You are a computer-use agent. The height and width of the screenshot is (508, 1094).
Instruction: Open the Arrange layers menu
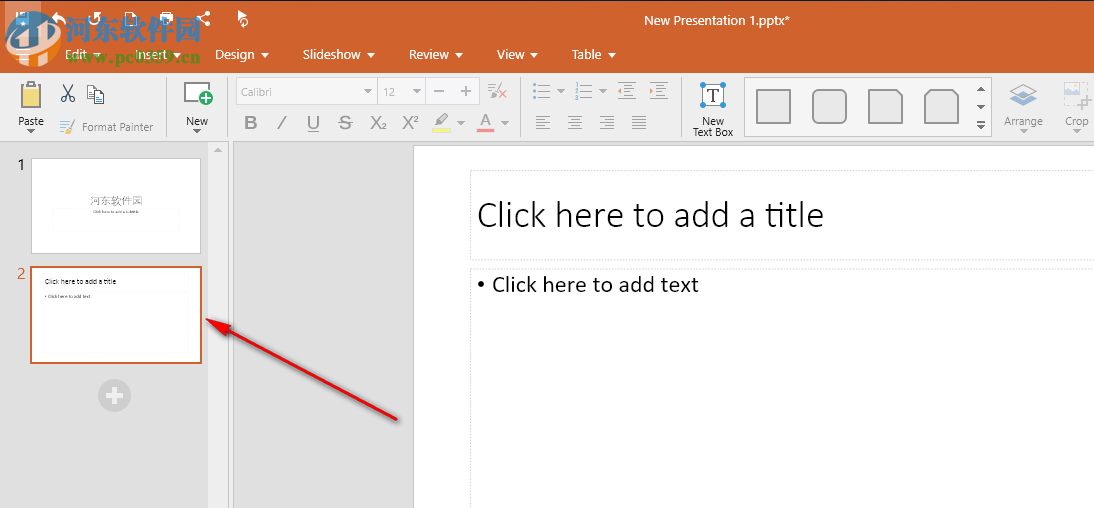(1023, 108)
